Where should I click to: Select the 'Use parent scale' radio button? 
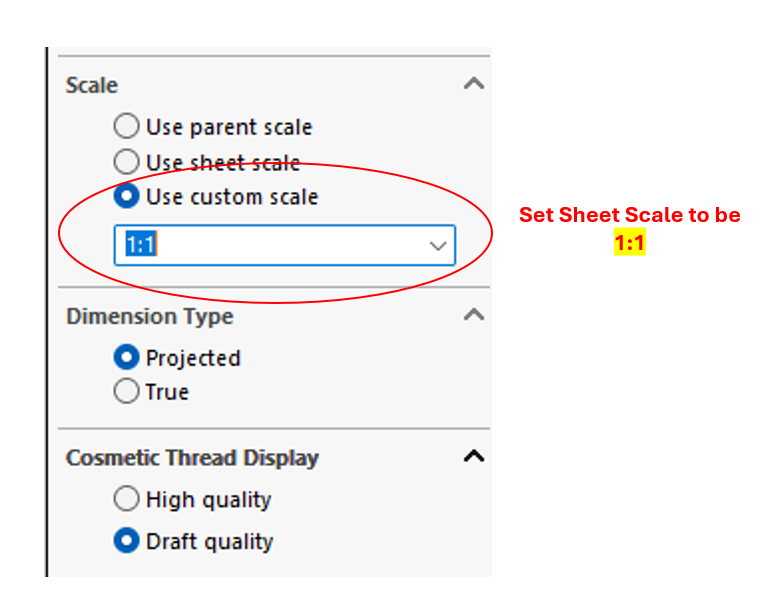coord(127,127)
